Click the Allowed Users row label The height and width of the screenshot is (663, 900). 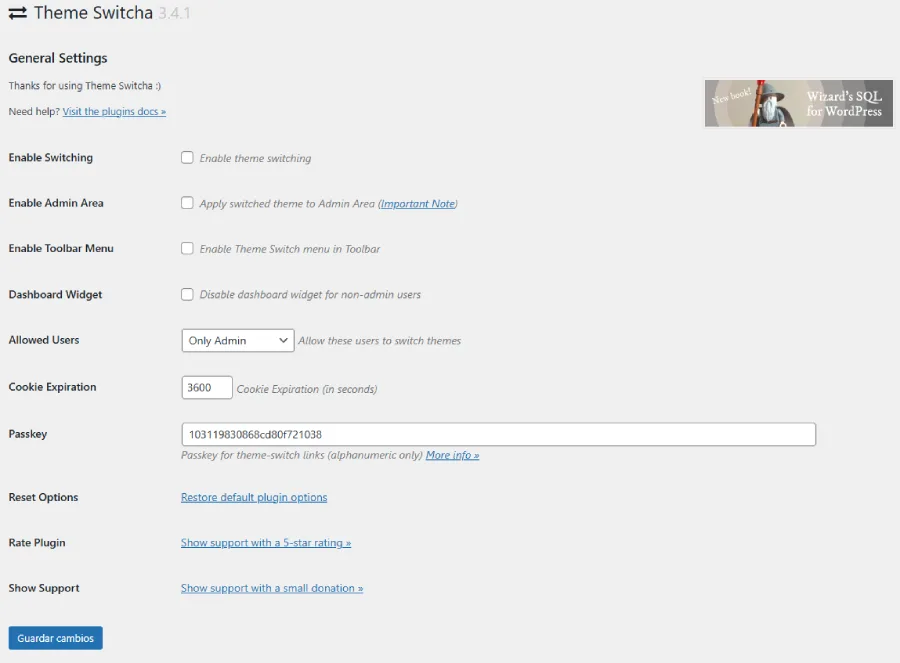pos(44,340)
